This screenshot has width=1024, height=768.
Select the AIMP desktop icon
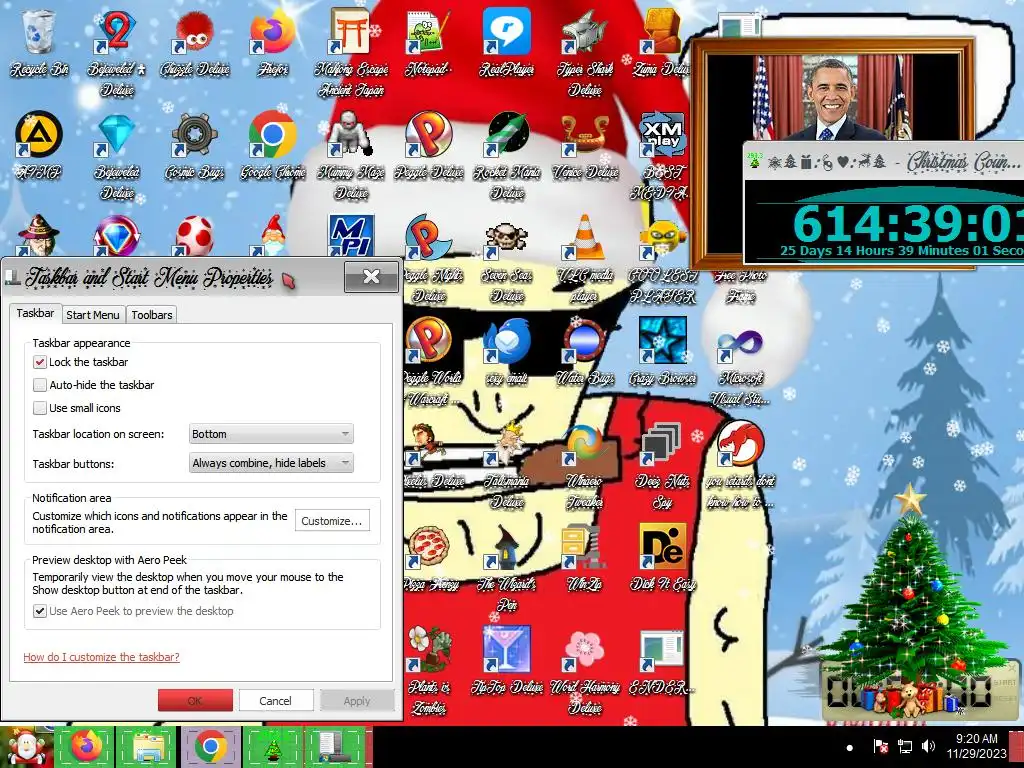[39, 146]
